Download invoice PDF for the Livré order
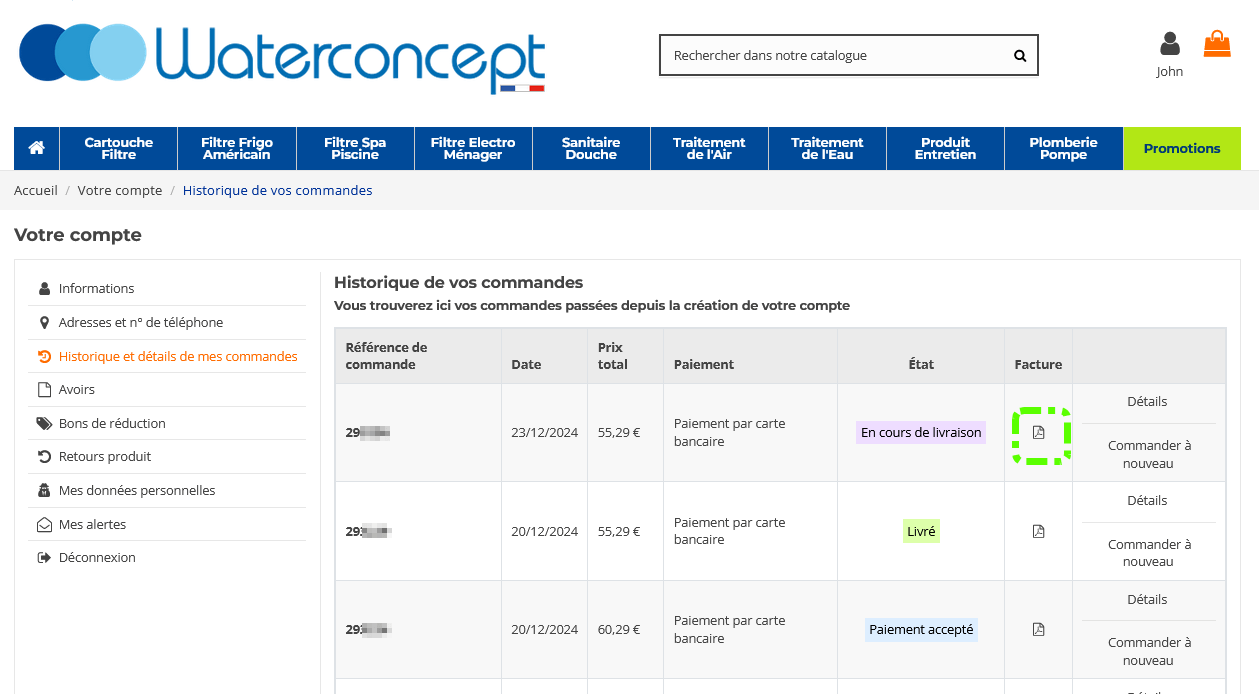The width and height of the screenshot is (1260, 694). pos(1038,531)
